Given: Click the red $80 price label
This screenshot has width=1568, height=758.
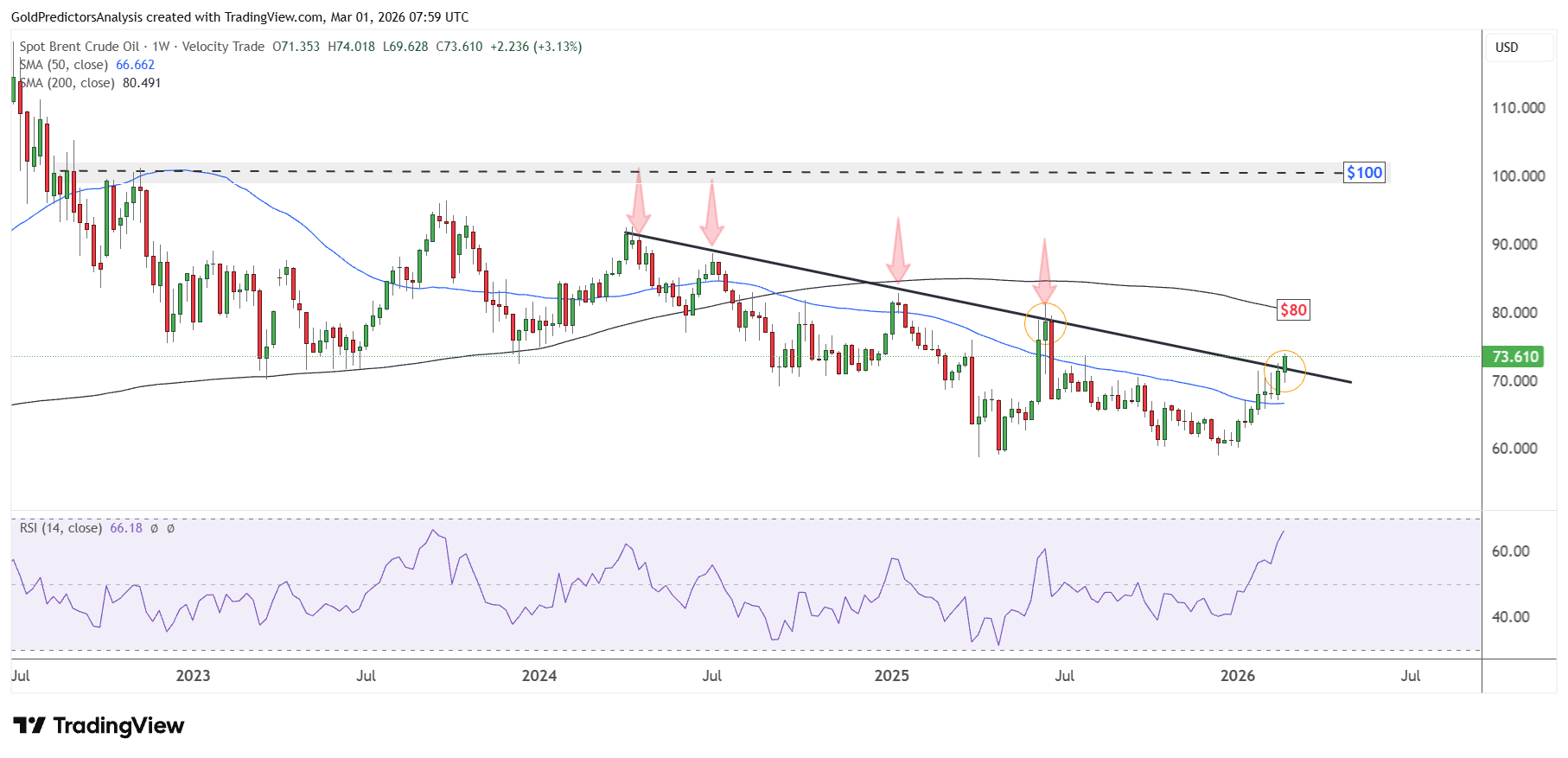Looking at the screenshot, I should pos(1293,310).
